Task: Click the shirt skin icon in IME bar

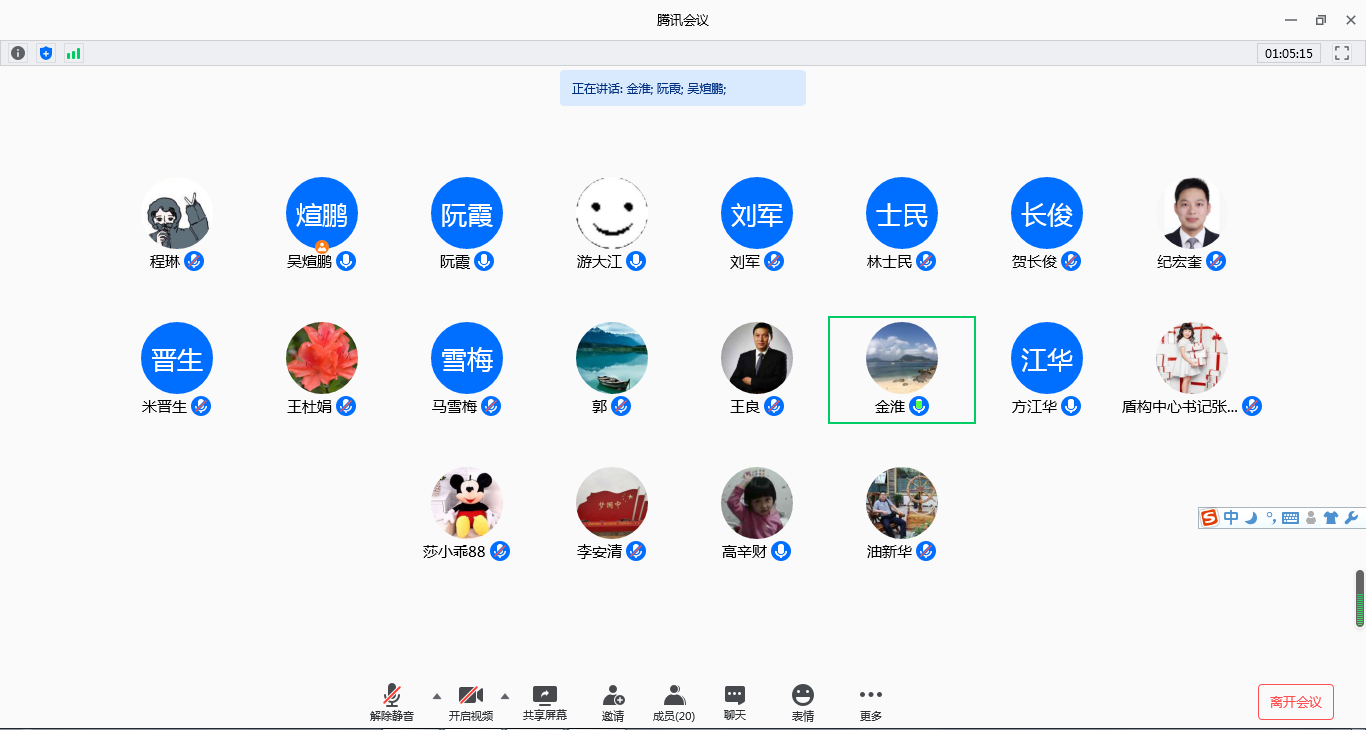Action: coord(1330,517)
